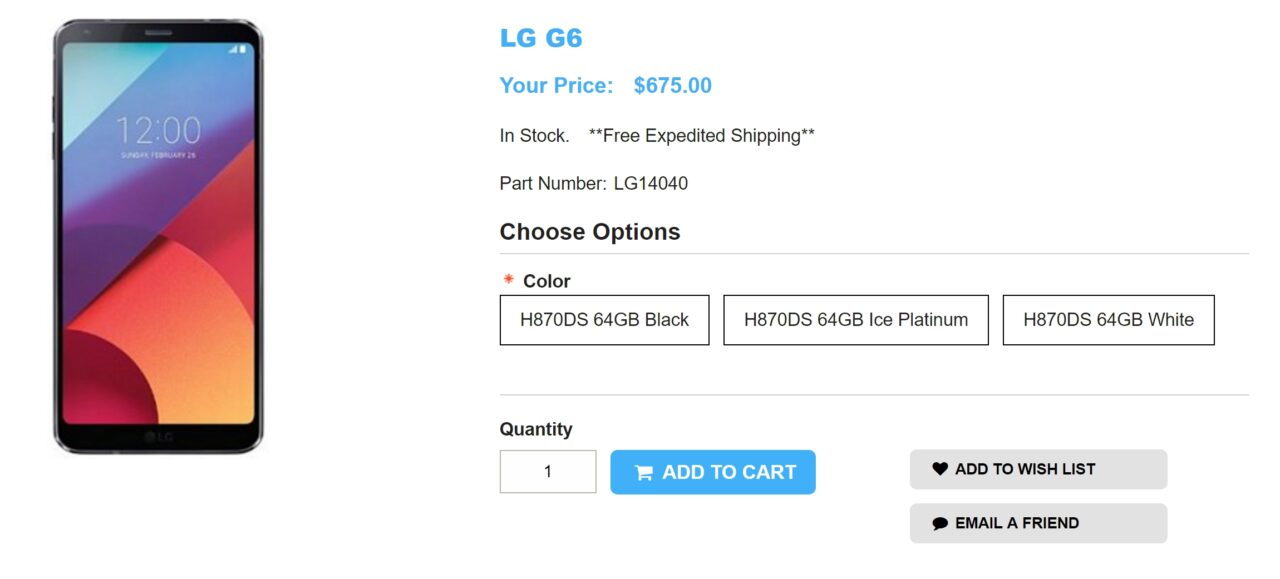1280x579 pixels.
Task: Select the H870DS 64GB Black option
Action: click(x=604, y=320)
